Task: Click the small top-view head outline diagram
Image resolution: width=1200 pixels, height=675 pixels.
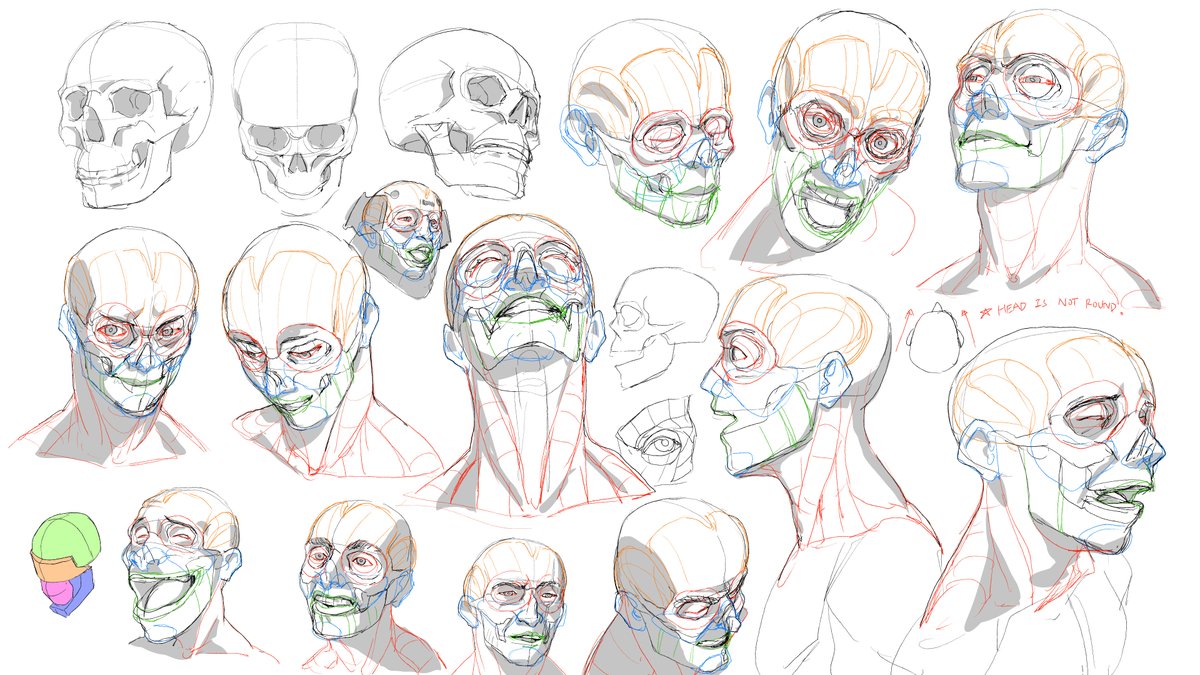Action: click(936, 336)
